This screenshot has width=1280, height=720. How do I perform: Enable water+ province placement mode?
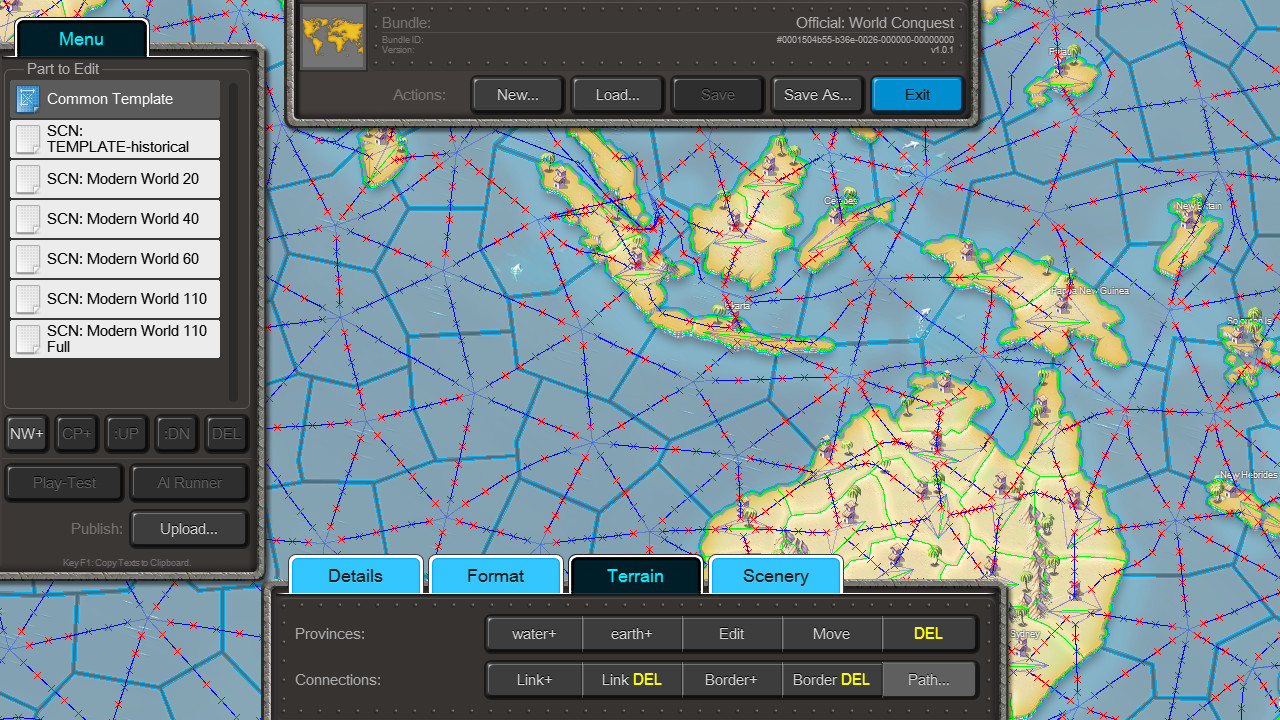point(534,633)
